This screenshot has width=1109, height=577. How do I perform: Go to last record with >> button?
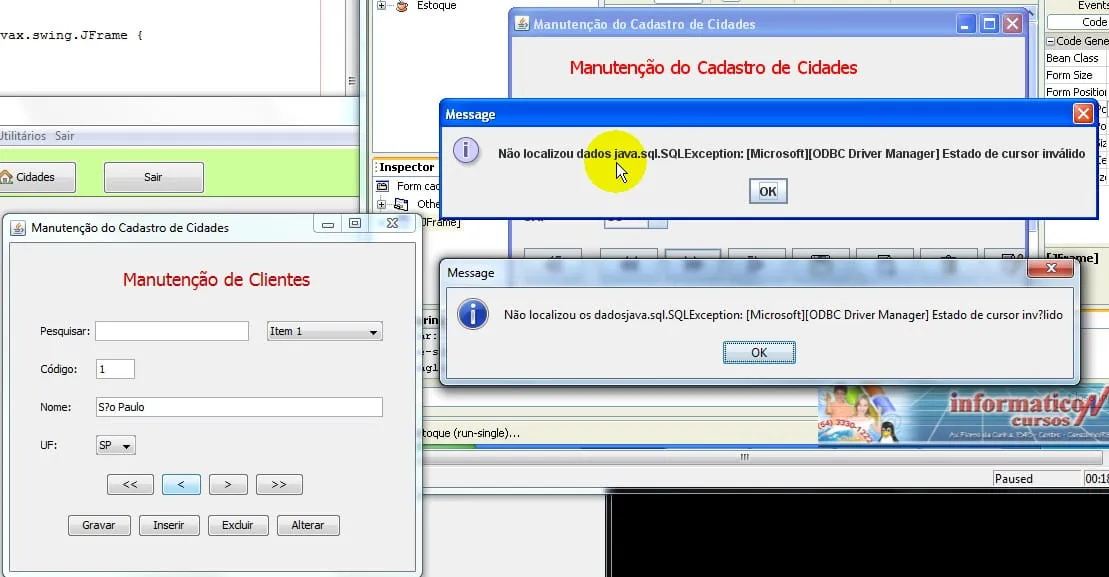(x=279, y=484)
